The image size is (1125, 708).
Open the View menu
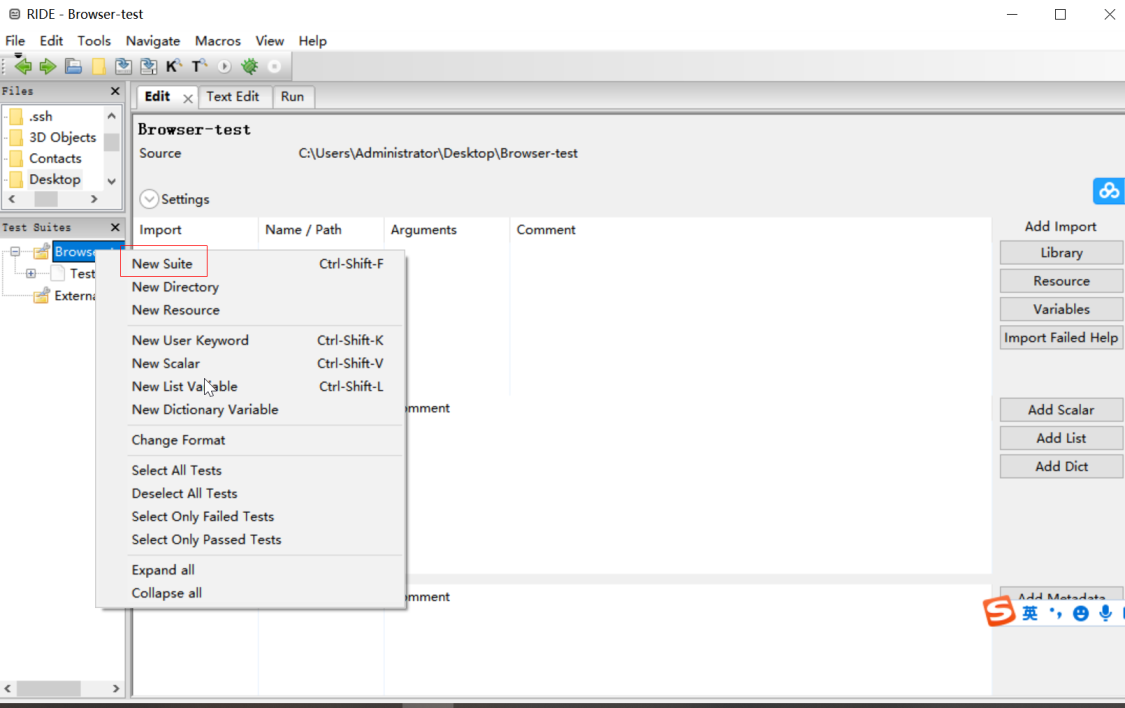[270, 41]
